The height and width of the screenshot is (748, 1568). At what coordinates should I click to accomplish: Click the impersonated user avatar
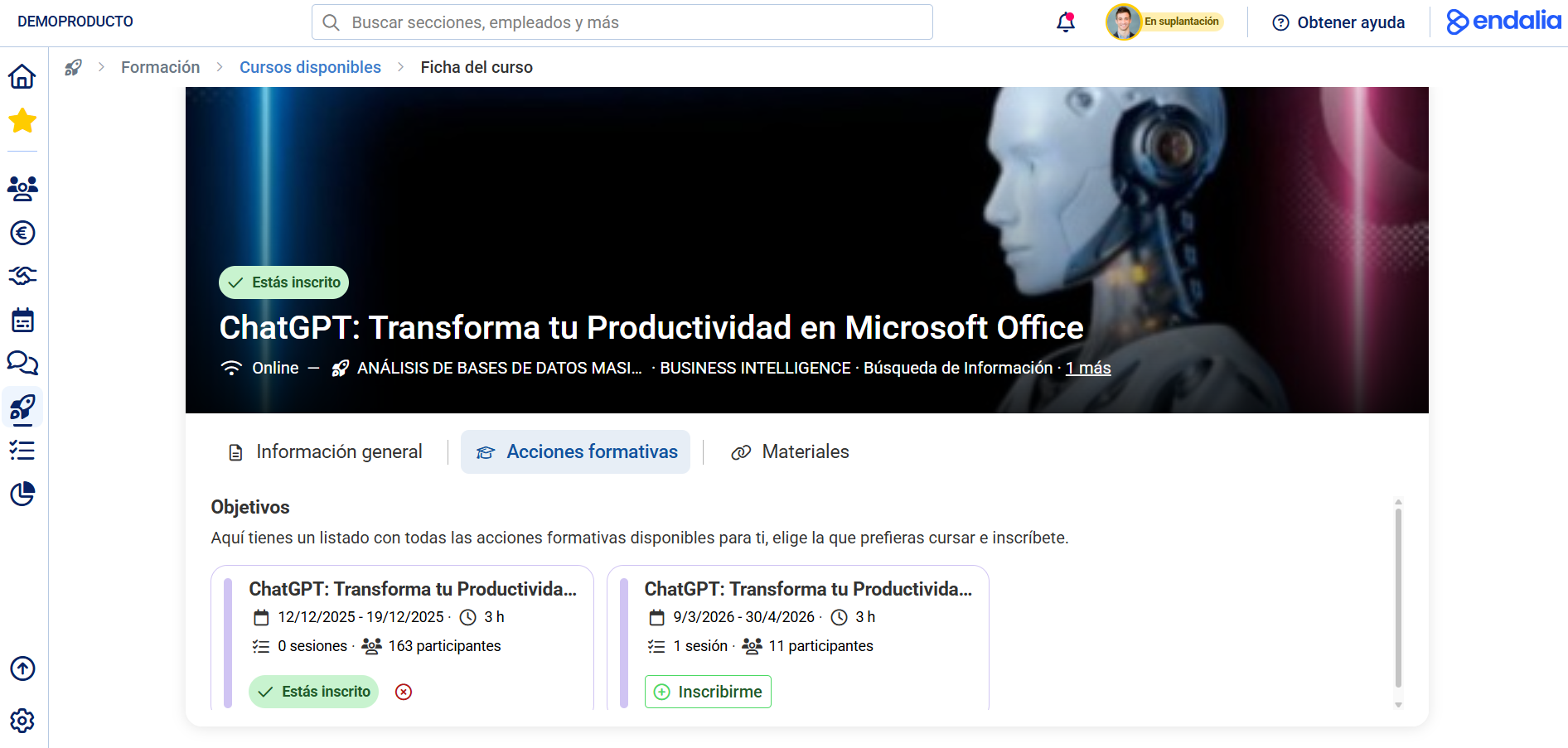click(x=1123, y=22)
